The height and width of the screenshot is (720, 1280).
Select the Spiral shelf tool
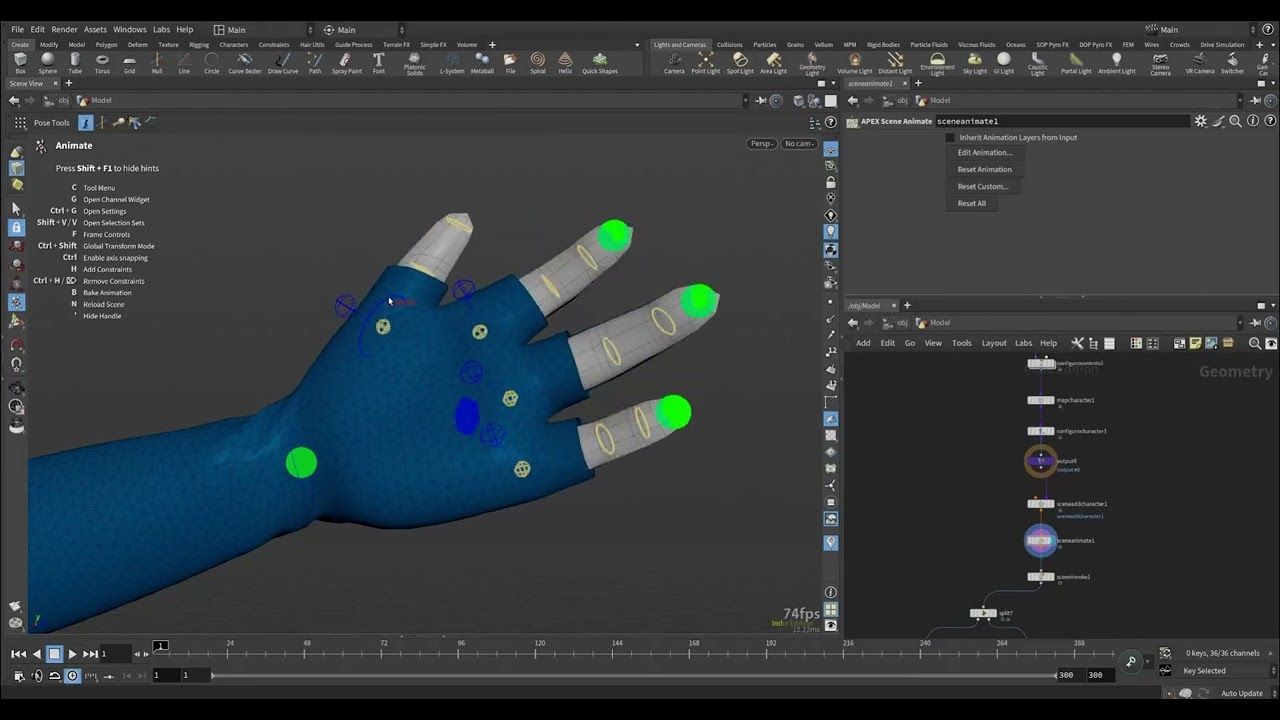538,63
